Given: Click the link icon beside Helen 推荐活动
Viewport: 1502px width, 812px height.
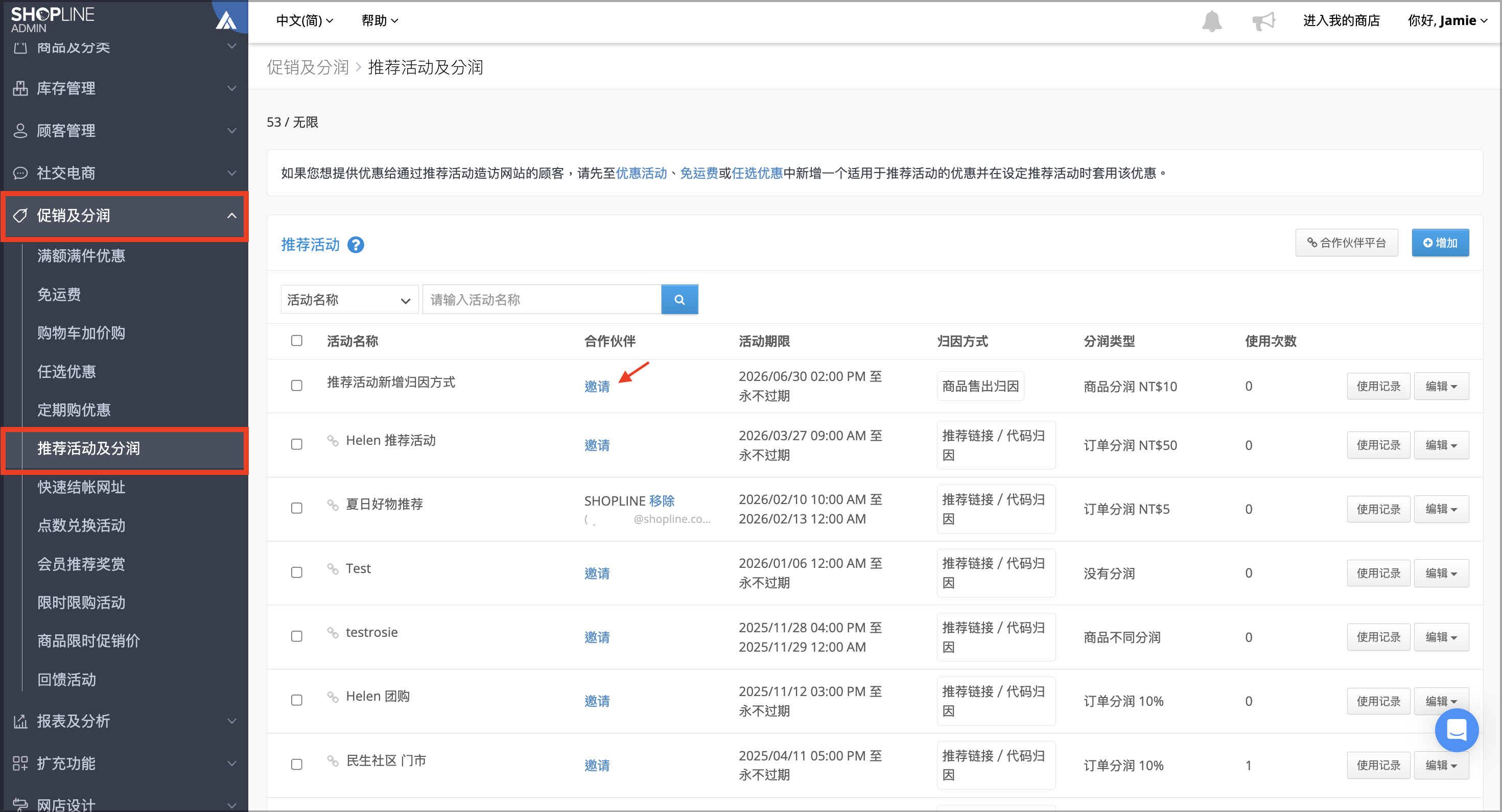Looking at the screenshot, I should tap(333, 440).
